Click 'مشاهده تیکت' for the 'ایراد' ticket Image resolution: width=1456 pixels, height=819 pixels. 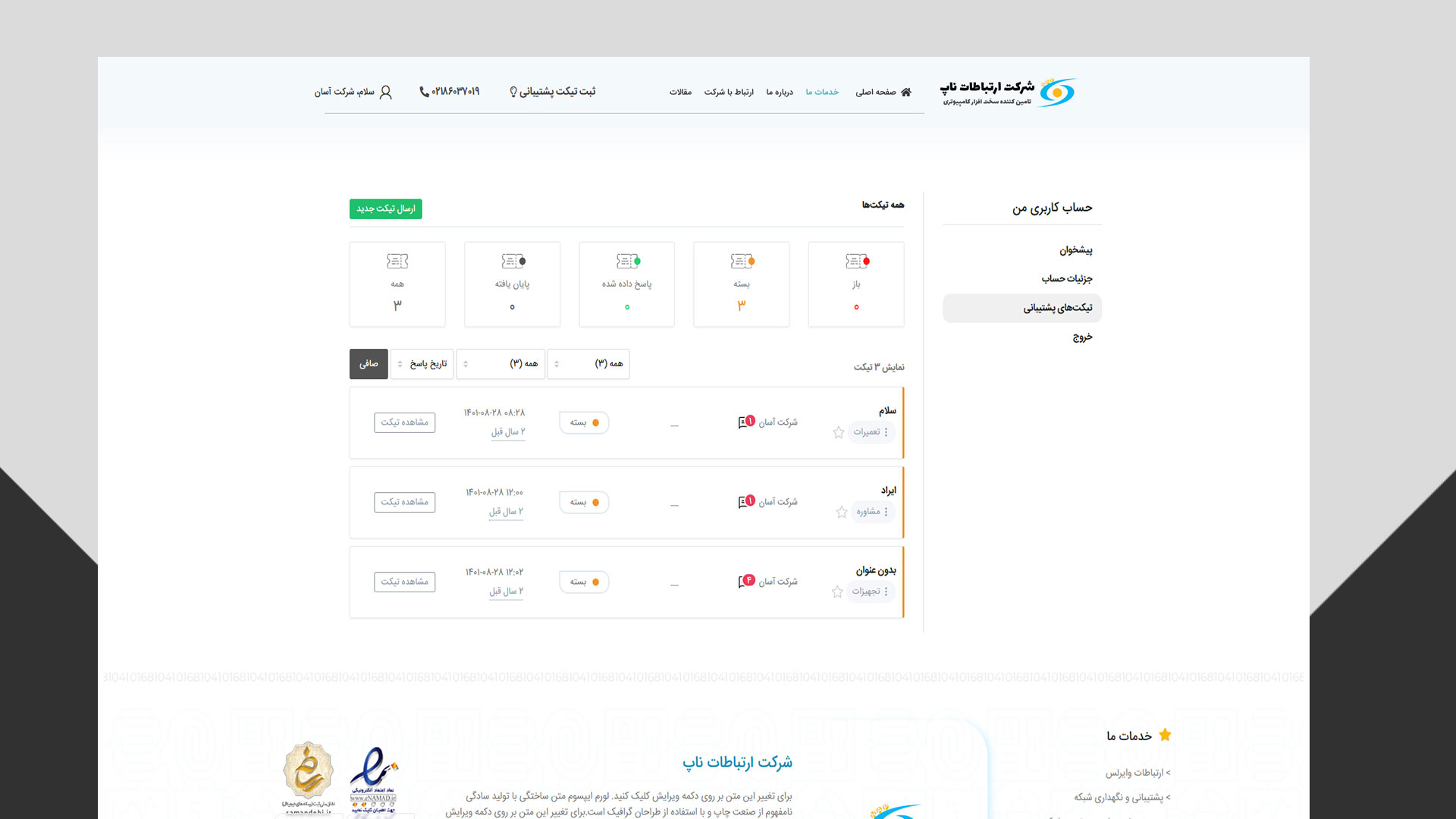(404, 502)
